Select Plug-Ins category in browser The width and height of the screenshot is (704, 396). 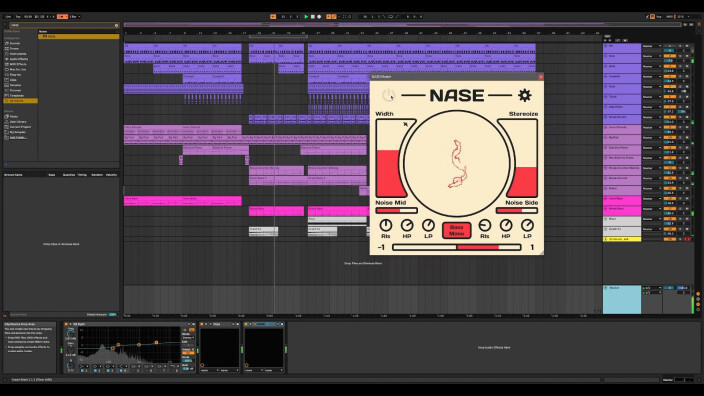[16, 75]
